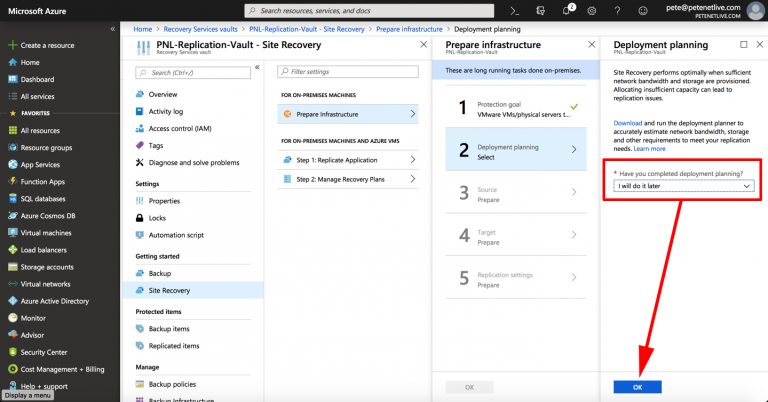Open Load balancers favorite
This screenshot has width=768, height=402.
coord(44,250)
